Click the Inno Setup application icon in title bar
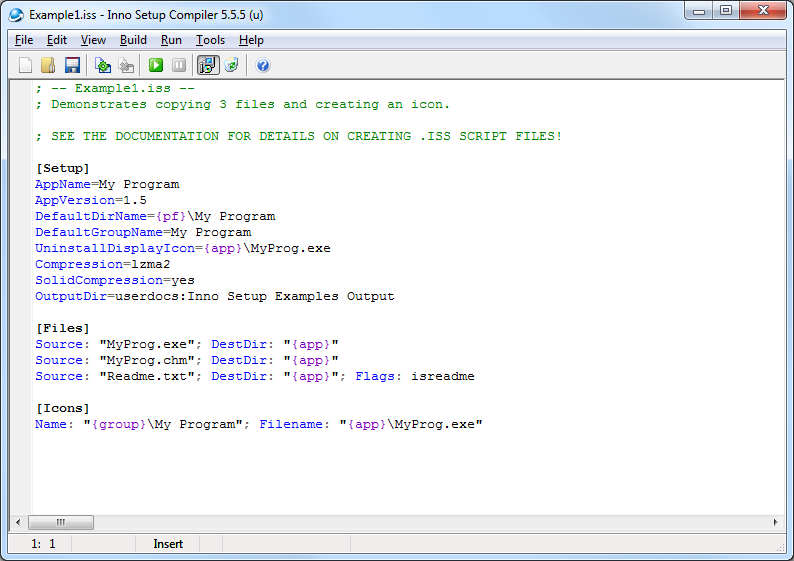The height and width of the screenshot is (561, 794). tap(16, 15)
